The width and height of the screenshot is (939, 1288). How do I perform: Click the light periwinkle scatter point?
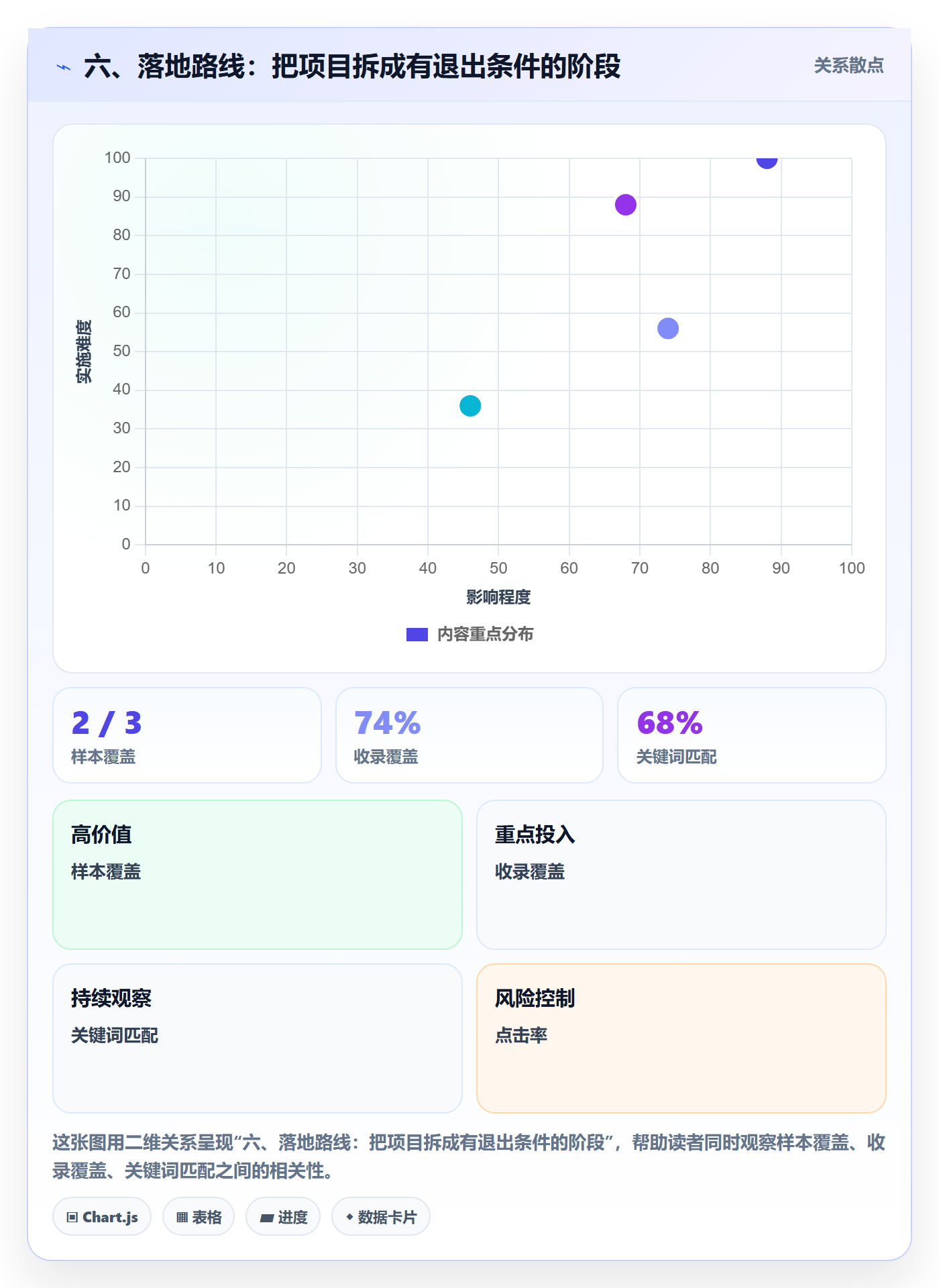pos(668,328)
